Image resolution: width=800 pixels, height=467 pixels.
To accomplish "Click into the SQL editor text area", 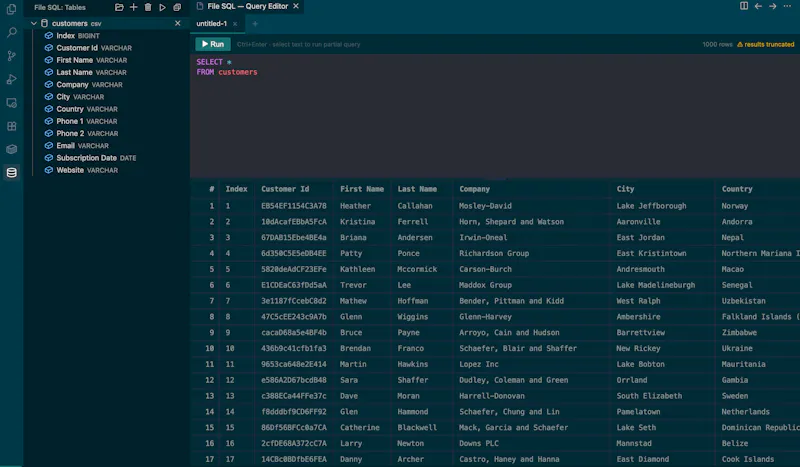I will pyautogui.click(x=495, y=116).
